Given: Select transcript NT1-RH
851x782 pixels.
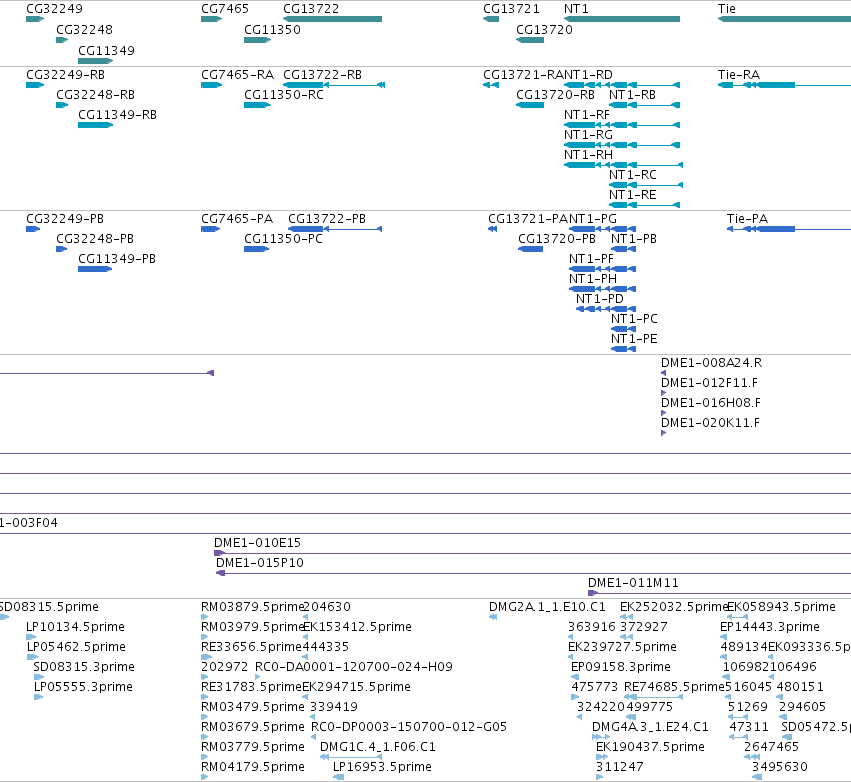Looking at the screenshot, I should [x=588, y=155].
